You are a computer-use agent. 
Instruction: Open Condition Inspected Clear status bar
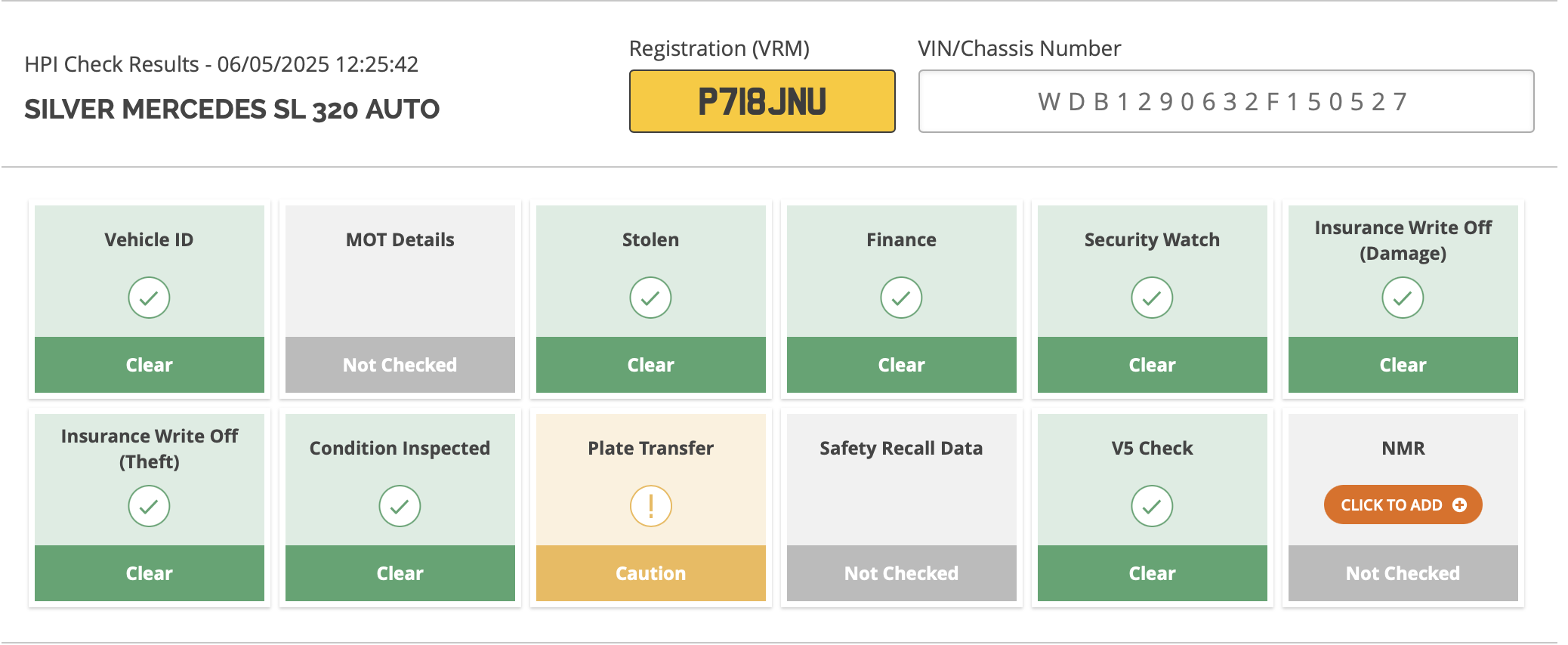tap(400, 573)
